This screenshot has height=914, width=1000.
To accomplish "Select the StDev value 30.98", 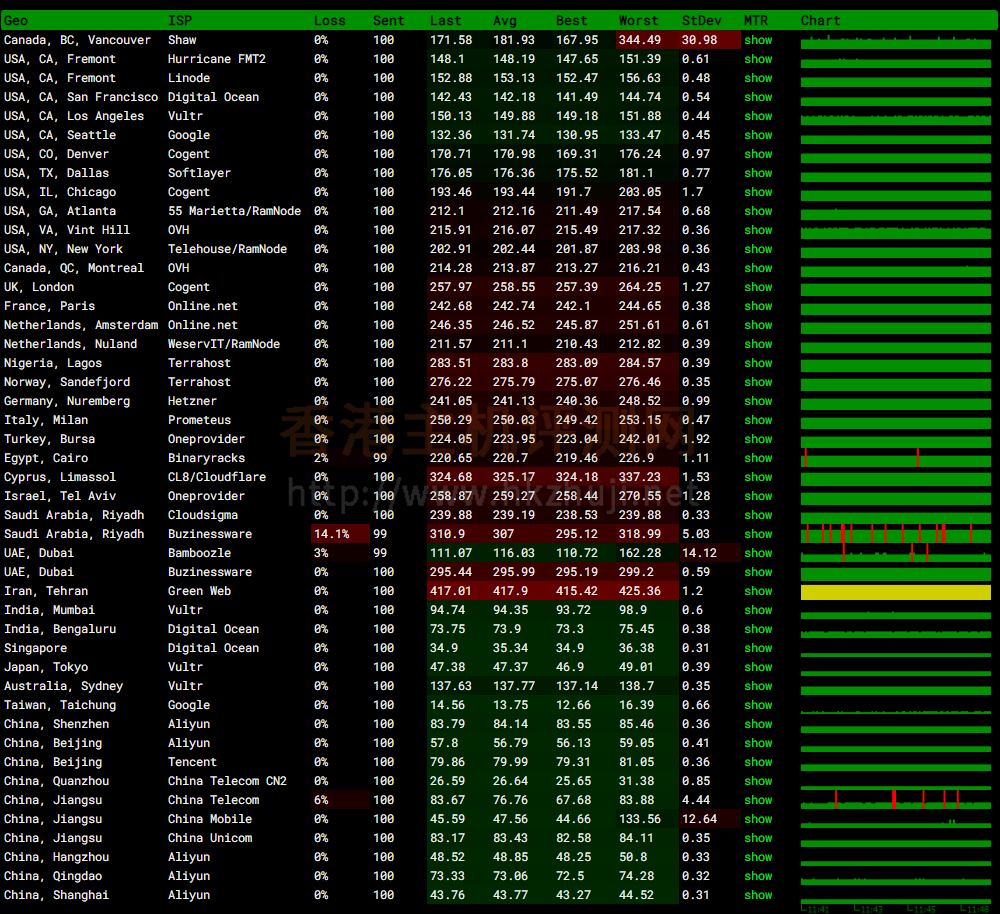I will (x=700, y=40).
